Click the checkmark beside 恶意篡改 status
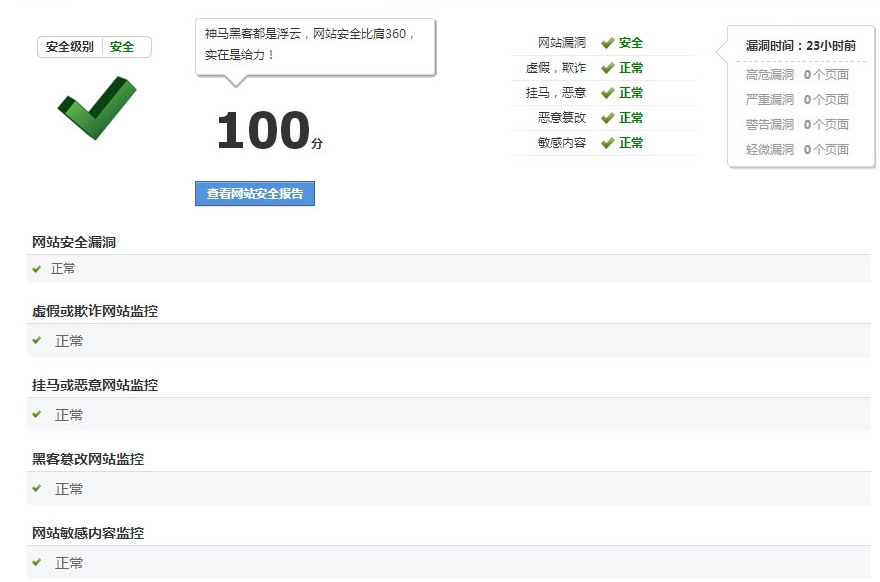This screenshot has width=880, height=582. [607, 118]
